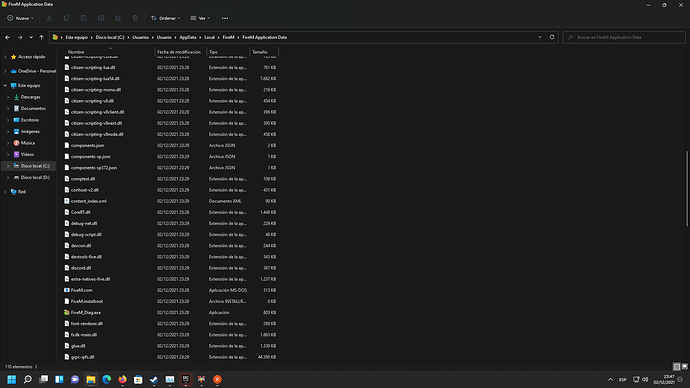Viewport: 690px width, 388px height.
Task: Open the Ver view menu
Action: (x=200, y=18)
